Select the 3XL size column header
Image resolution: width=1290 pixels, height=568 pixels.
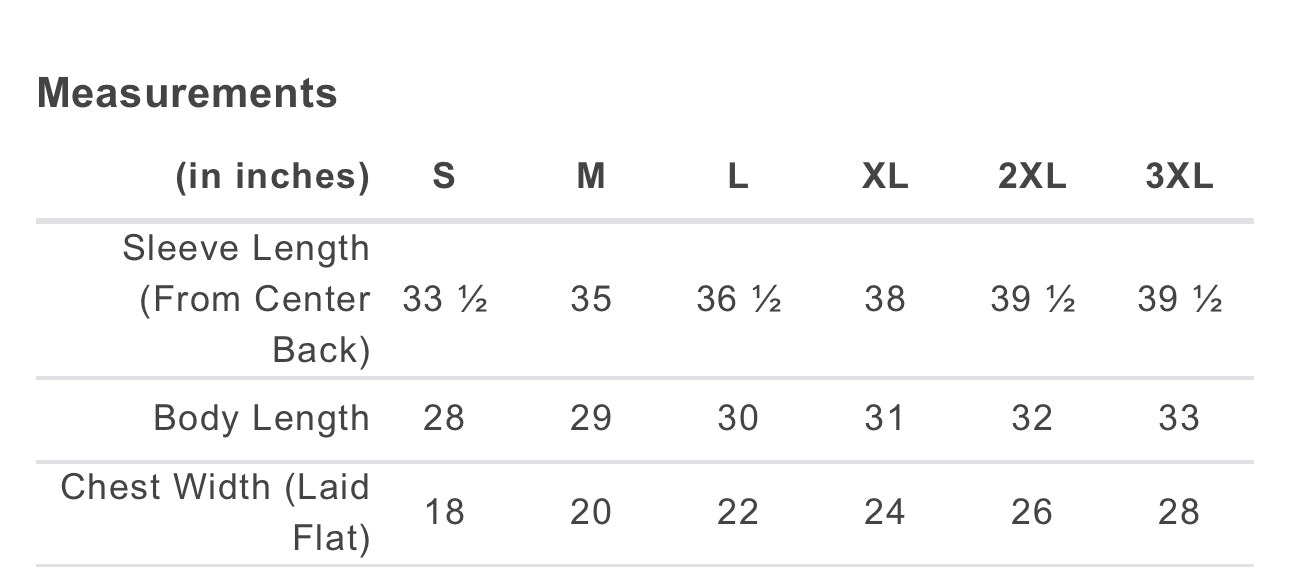pos(1179,177)
